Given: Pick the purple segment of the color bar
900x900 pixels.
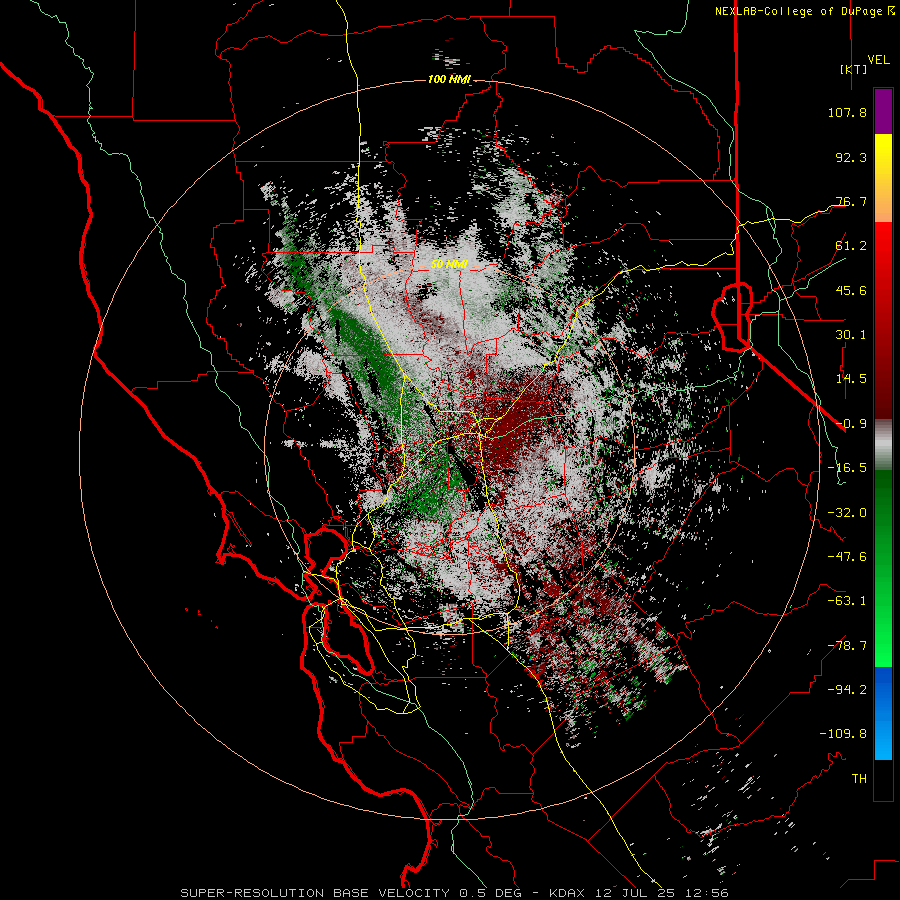Looking at the screenshot, I should tap(883, 112).
